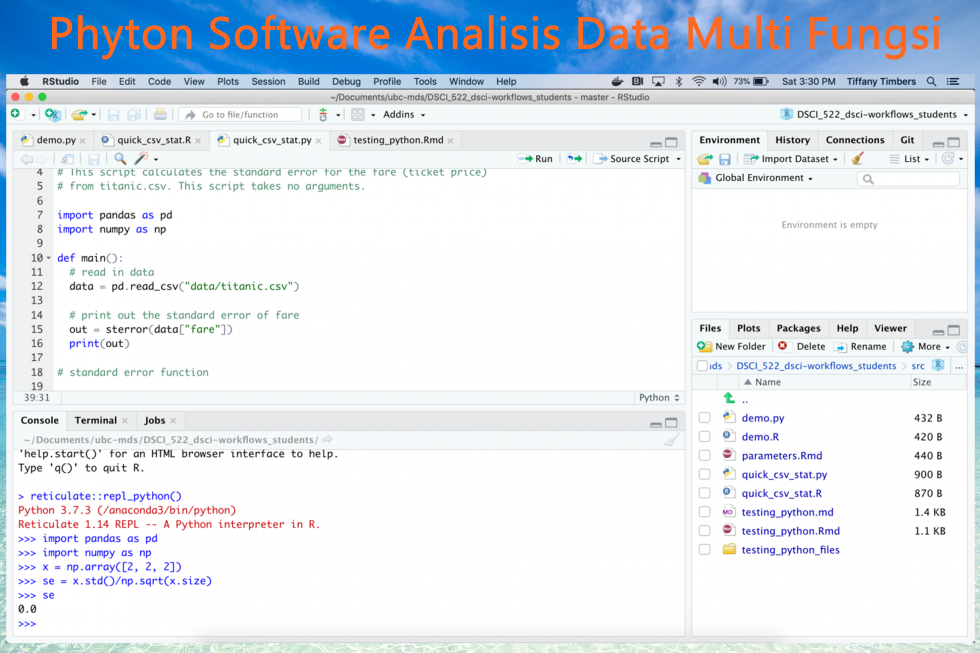Click the broom icon to clear environment
The width and height of the screenshot is (980, 653).
coord(857,159)
